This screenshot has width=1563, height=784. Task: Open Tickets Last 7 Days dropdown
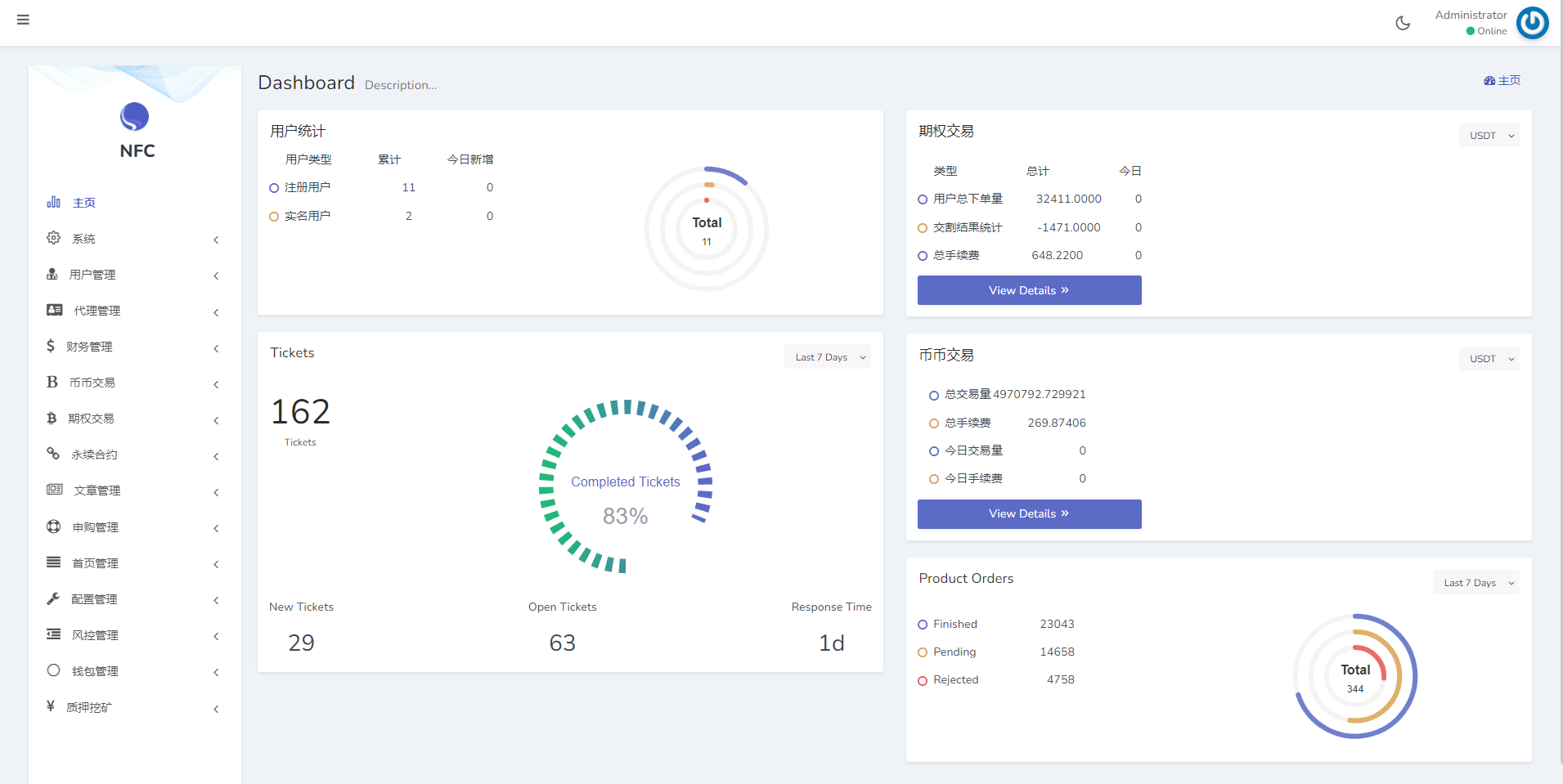click(x=828, y=357)
